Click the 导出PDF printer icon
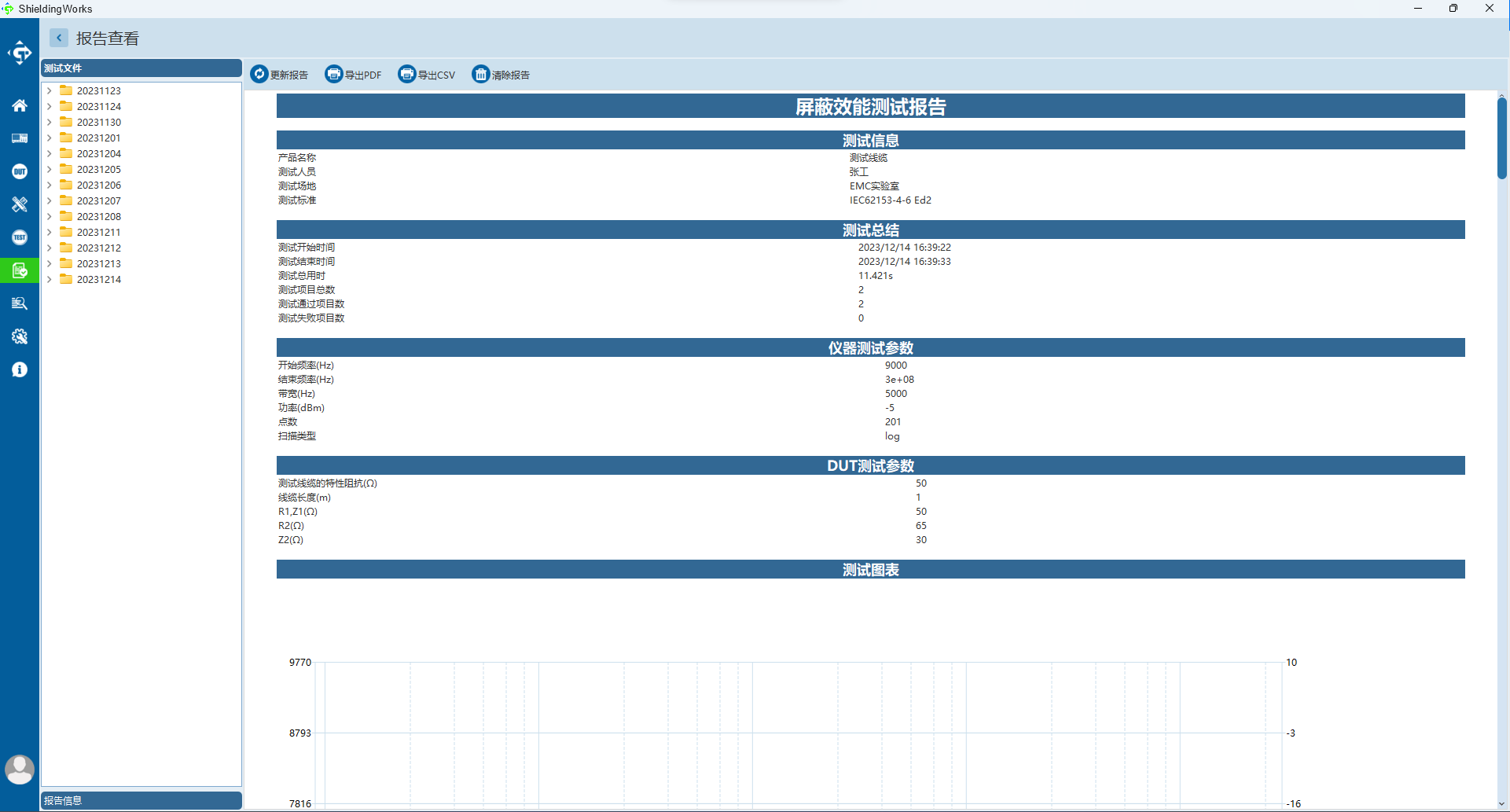 [x=334, y=74]
